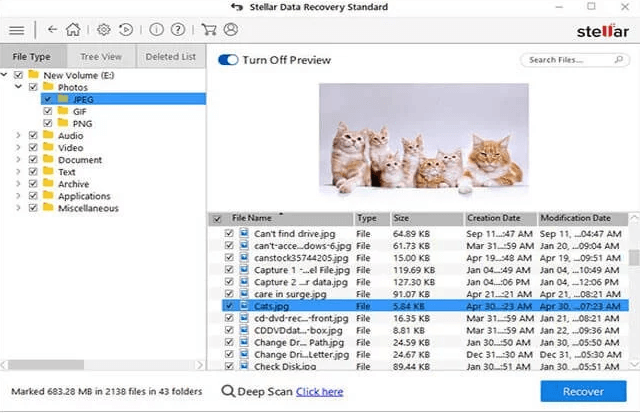Collapse the Photos tree node
The image size is (640, 413).
(18, 87)
